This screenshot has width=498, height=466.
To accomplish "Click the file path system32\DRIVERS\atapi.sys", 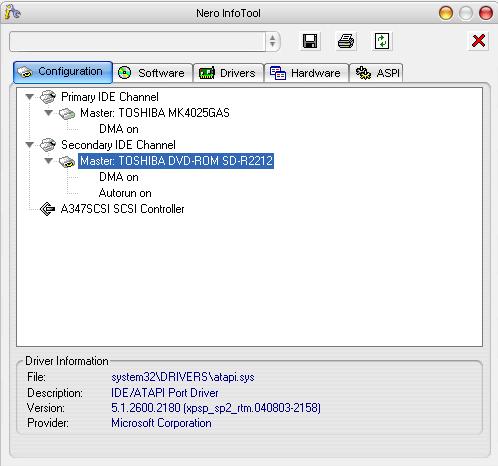I will click(183, 377).
